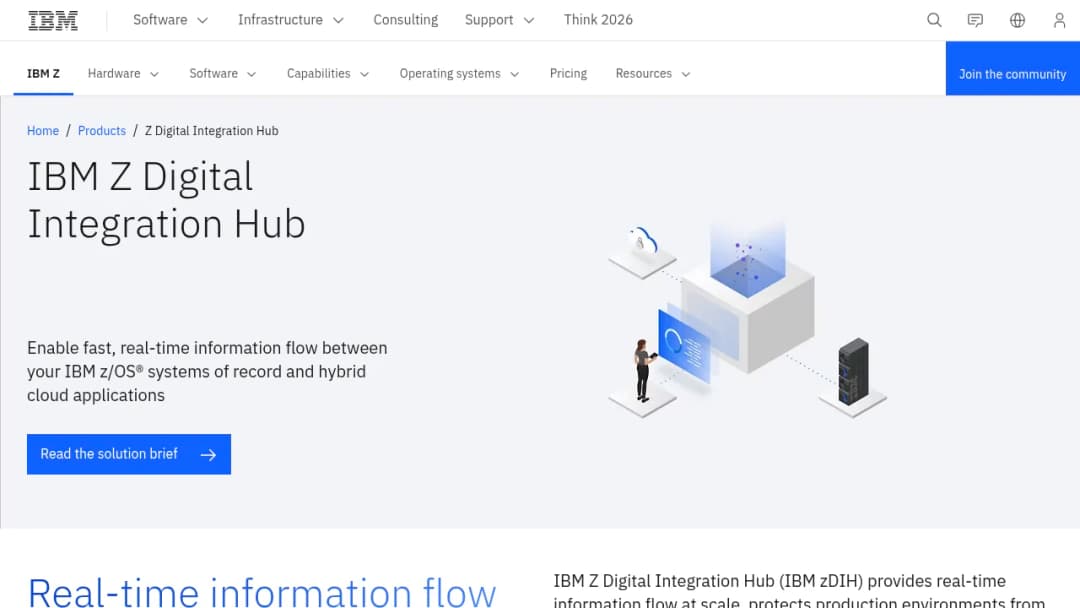Click the Read the solution brief button
Viewport: 1080px width, 608px height.
tap(129, 454)
